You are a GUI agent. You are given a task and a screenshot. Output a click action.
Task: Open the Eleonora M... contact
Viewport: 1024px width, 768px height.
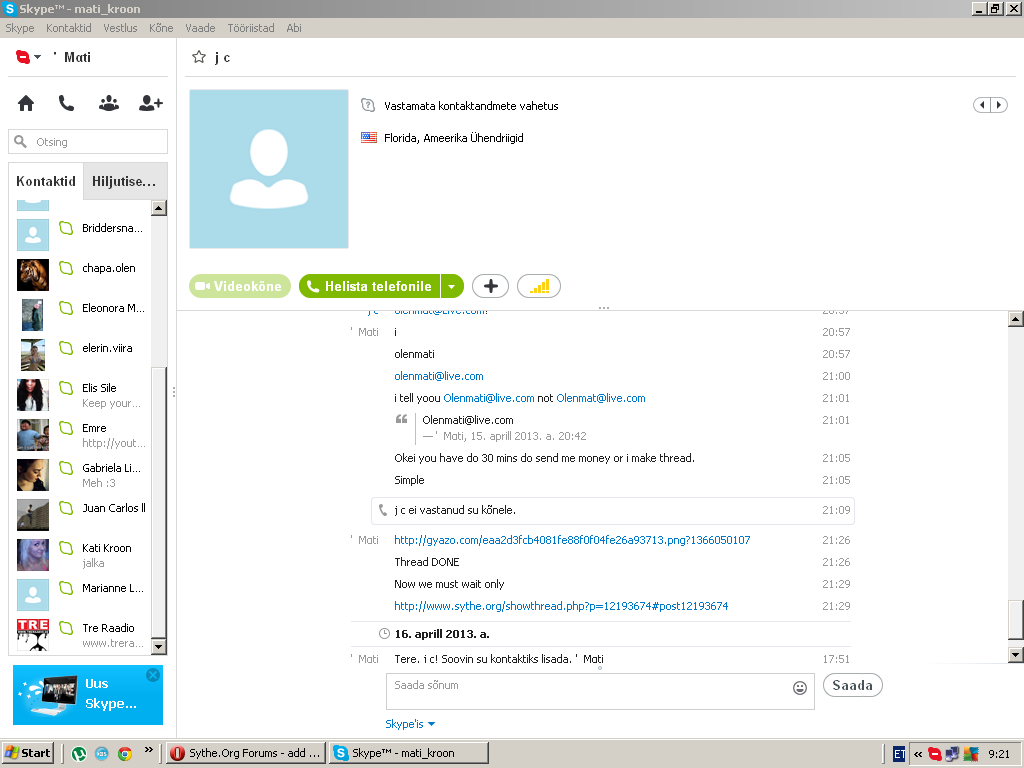coord(82,314)
